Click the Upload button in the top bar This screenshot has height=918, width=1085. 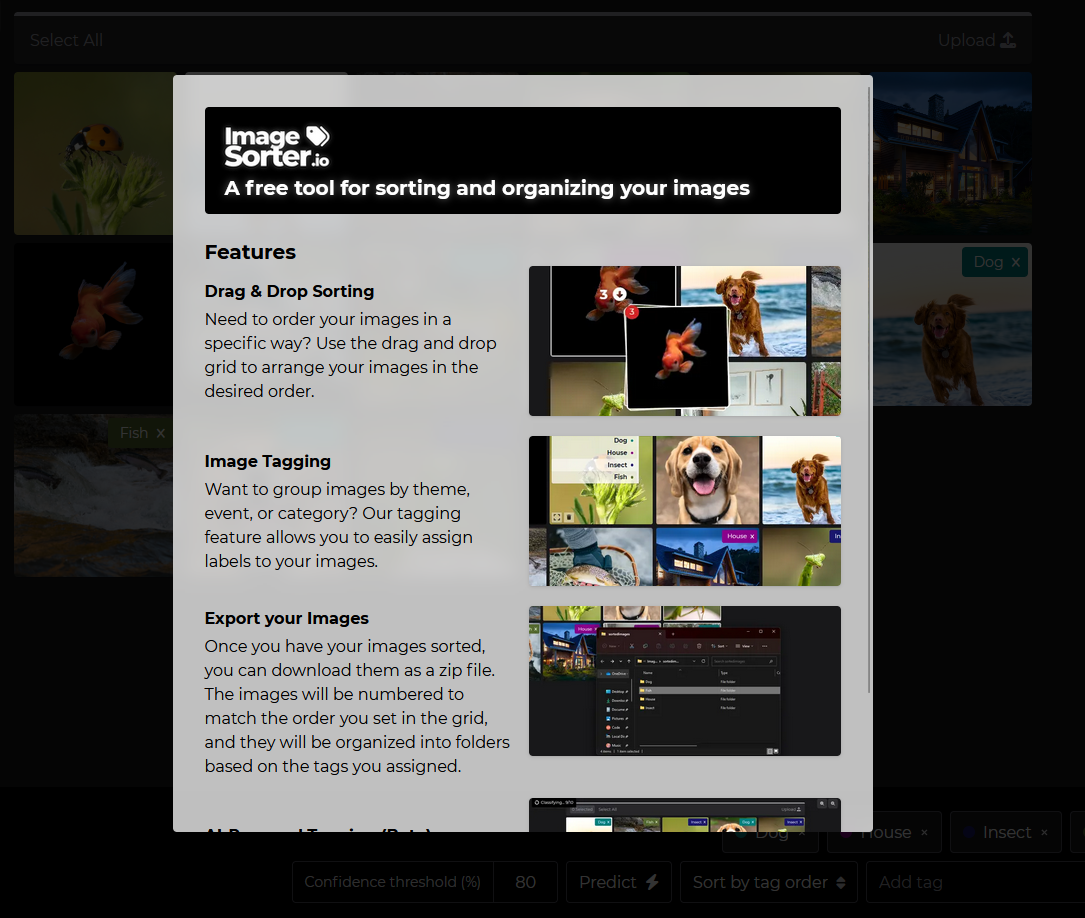pyautogui.click(x=976, y=40)
